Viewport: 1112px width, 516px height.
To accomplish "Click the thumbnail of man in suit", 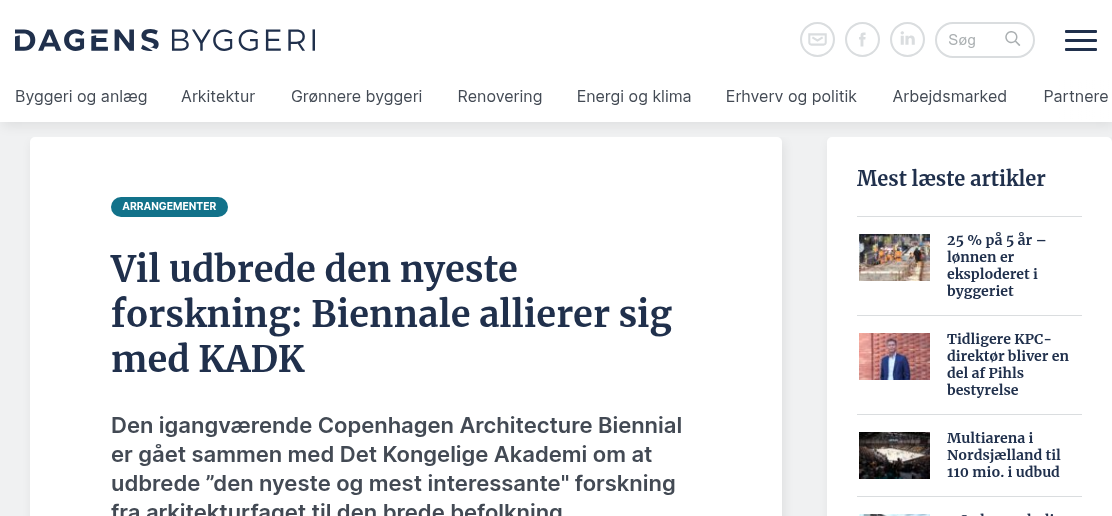I will click(894, 357).
